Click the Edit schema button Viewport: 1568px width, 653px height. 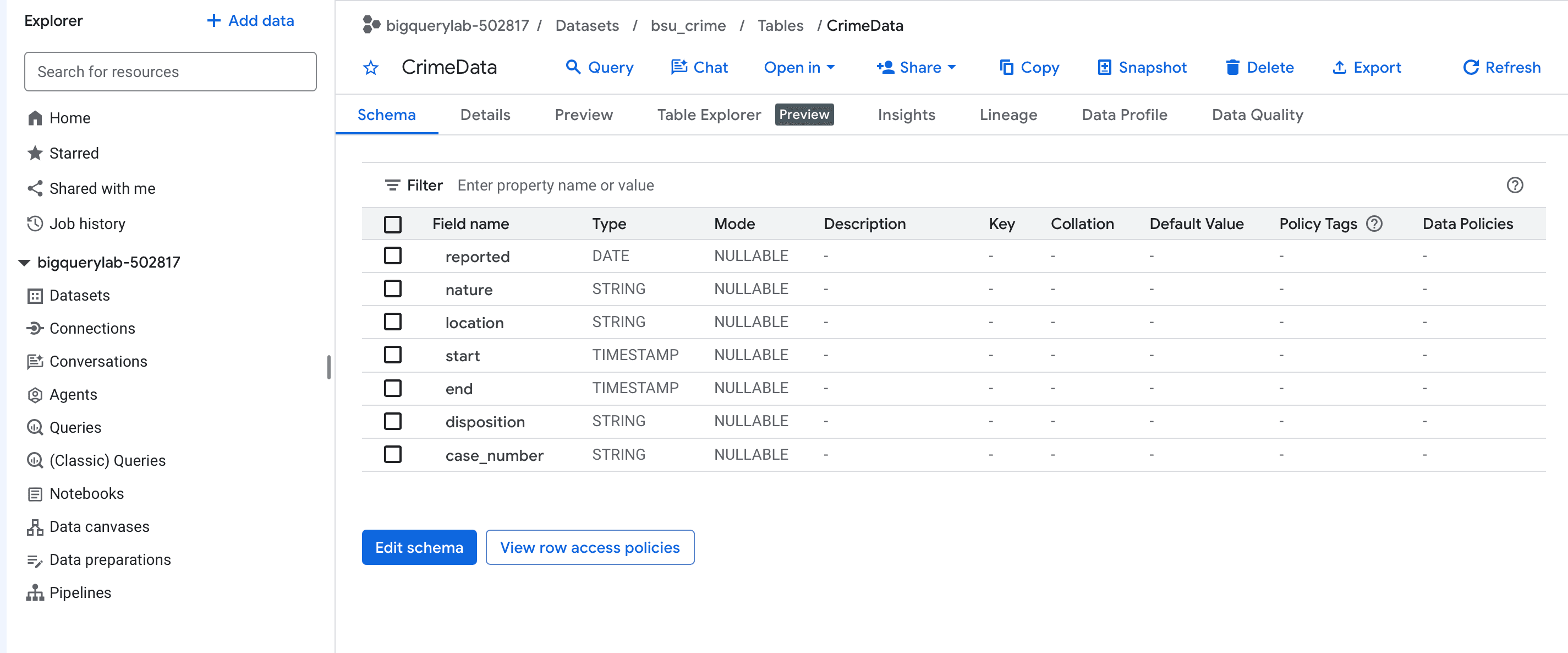[x=419, y=548]
